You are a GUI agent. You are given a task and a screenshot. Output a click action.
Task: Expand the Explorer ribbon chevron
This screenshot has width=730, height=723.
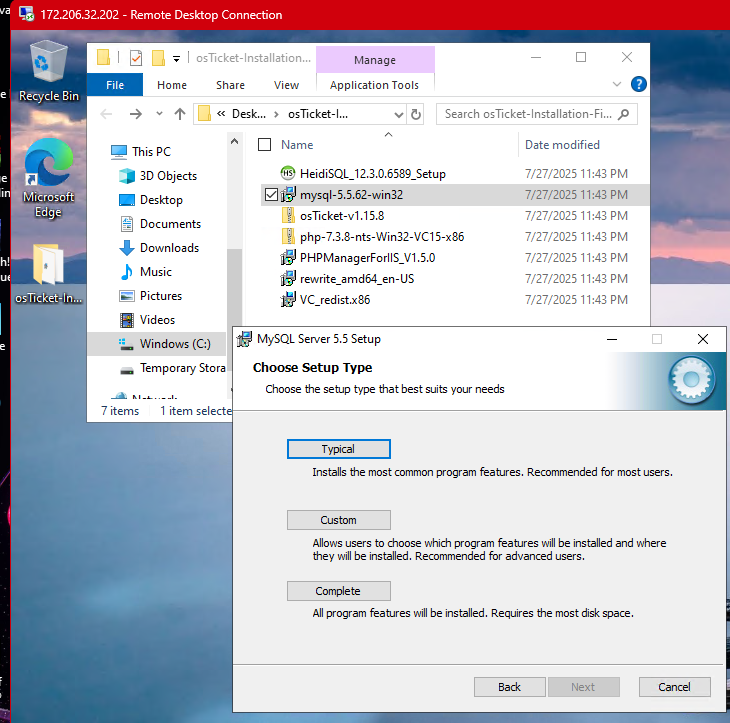[x=617, y=84]
